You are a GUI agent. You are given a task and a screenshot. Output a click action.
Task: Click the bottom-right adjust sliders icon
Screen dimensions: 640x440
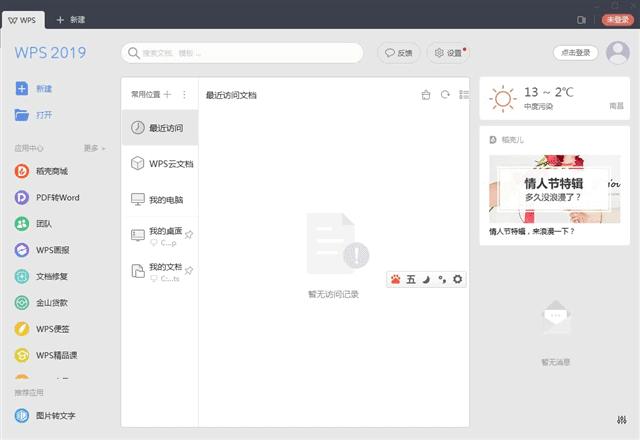(x=622, y=420)
